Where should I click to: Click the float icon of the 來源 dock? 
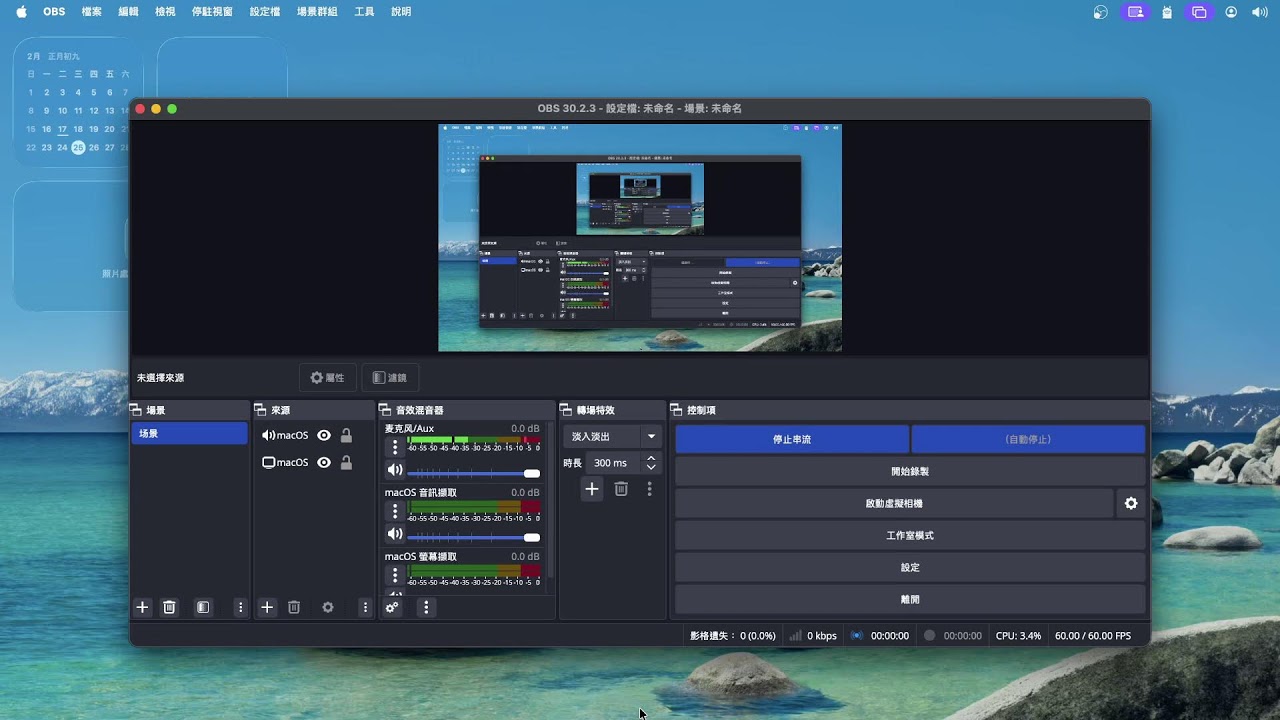pos(260,410)
